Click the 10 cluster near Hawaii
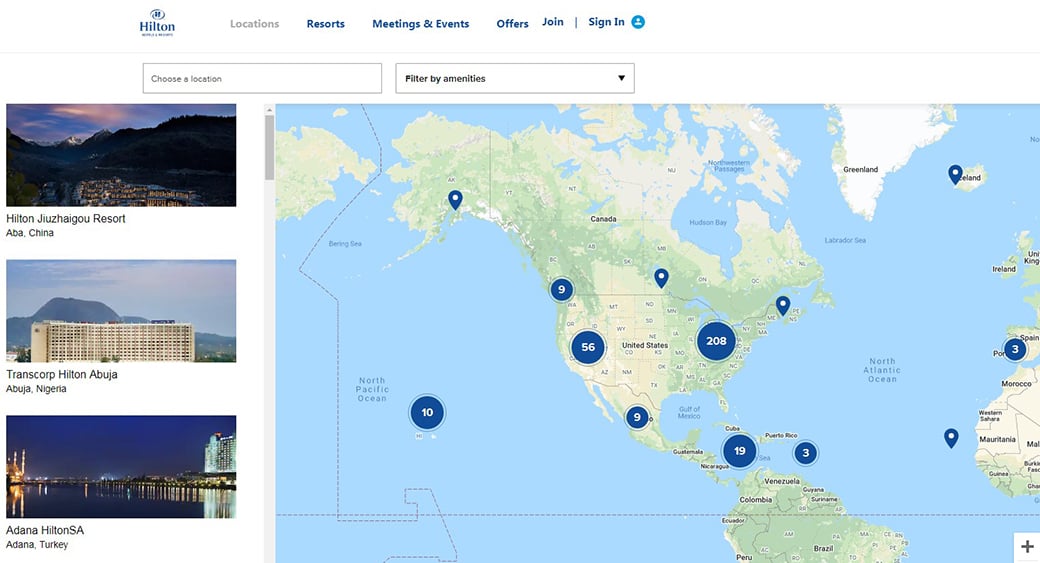The image size is (1040, 563). 427,412
